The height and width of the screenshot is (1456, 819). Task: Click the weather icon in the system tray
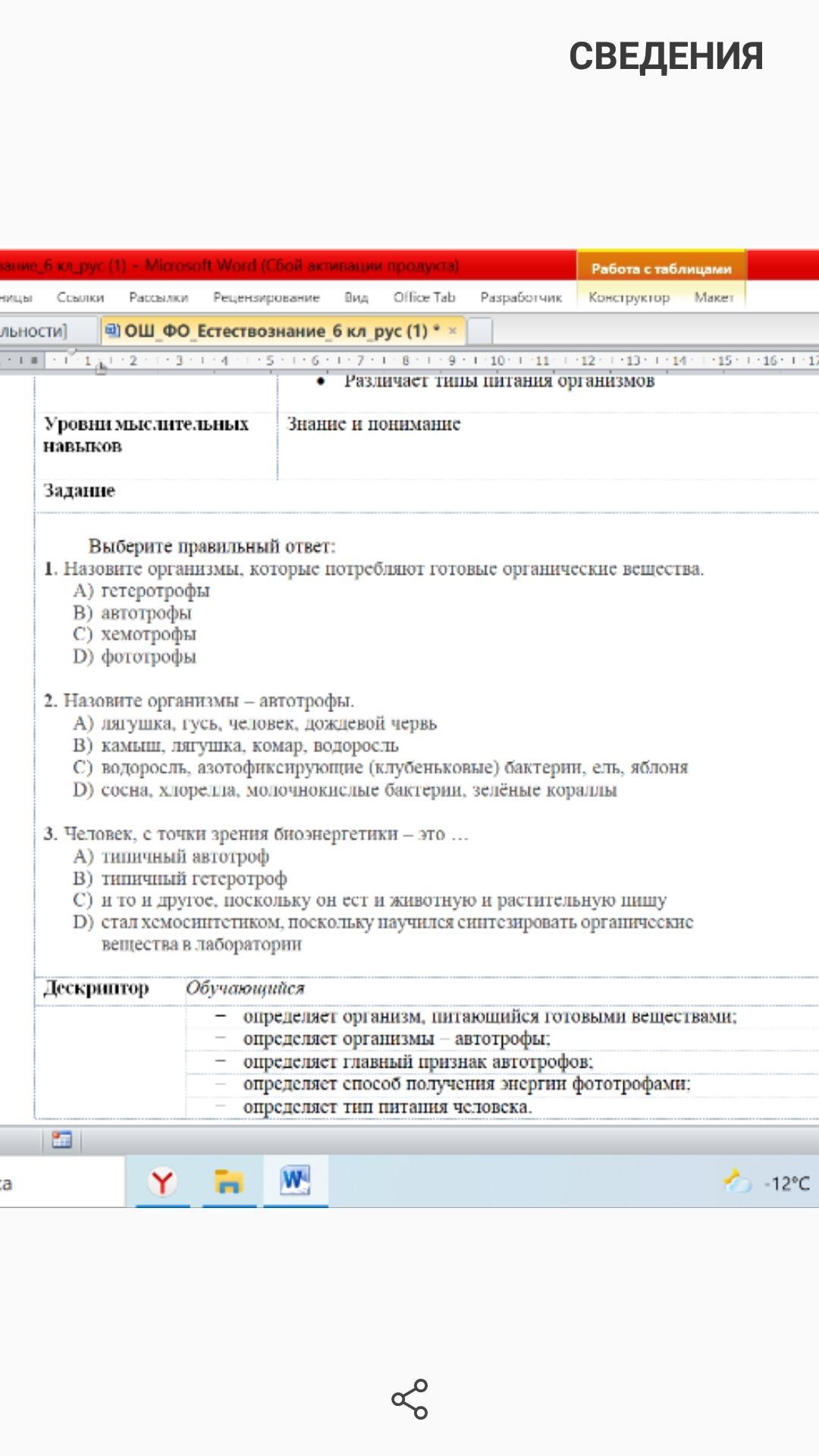coord(736,1182)
